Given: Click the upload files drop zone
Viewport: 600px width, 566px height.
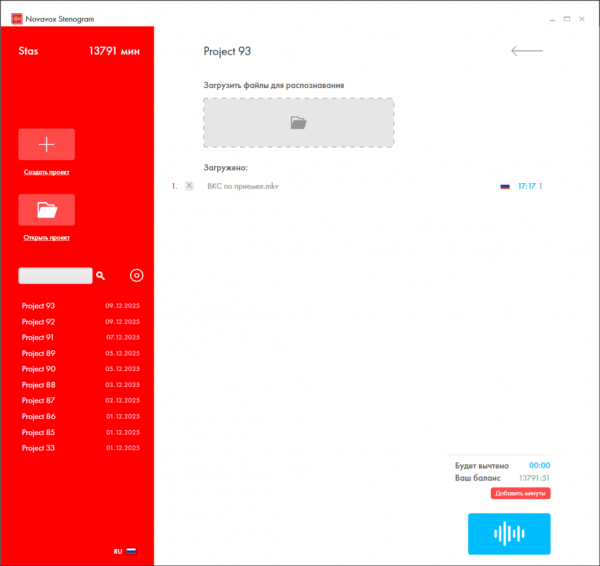Looking at the screenshot, I should click(x=298, y=123).
